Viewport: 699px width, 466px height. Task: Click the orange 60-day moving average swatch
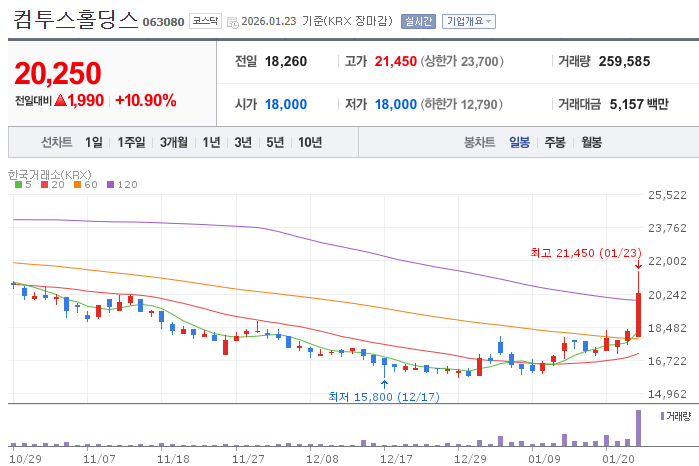[x=78, y=185]
